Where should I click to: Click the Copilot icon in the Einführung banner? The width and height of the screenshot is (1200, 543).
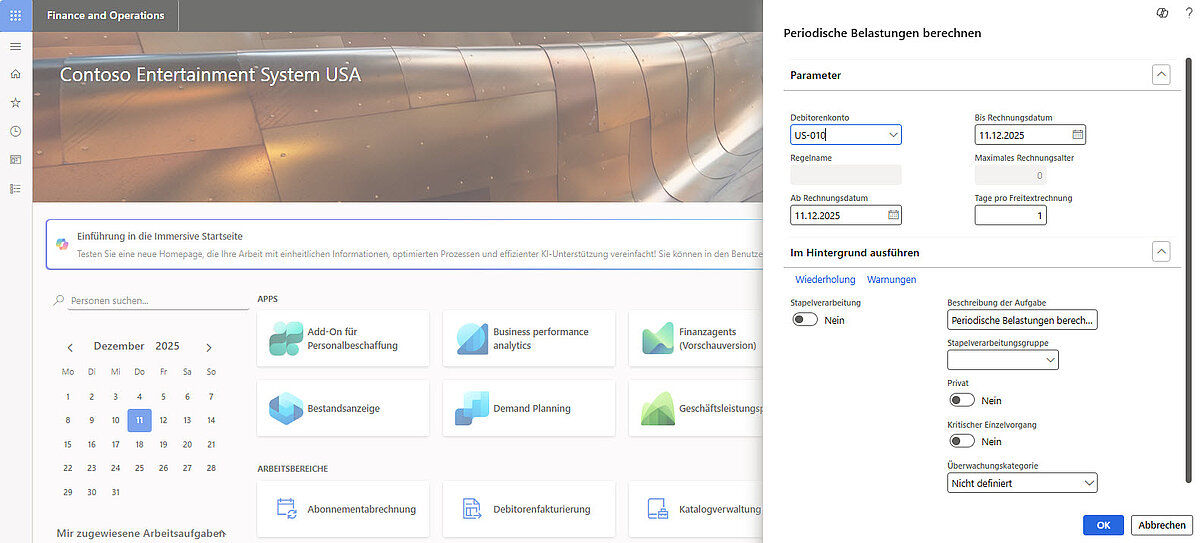[x=61, y=244]
